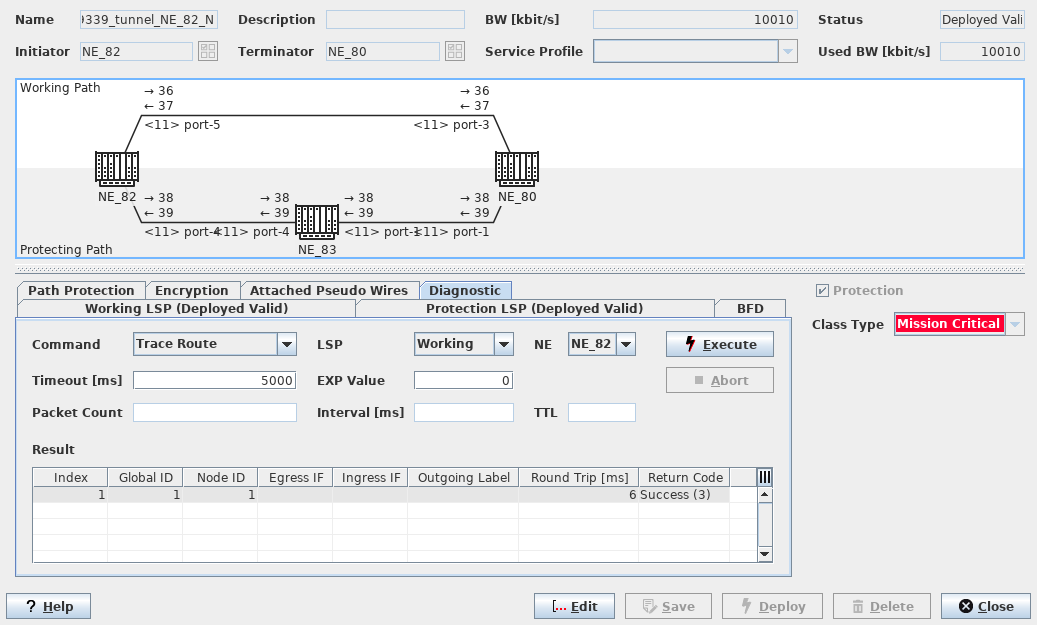Expand the NE selection dropdown
Viewport: 1037px width, 625px height.
625,344
